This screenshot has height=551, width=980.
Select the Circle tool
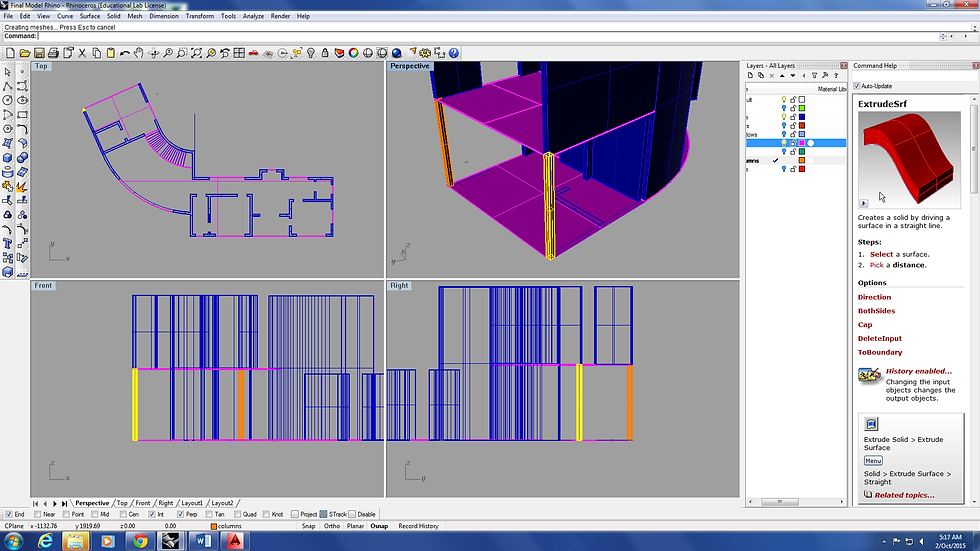[8, 100]
